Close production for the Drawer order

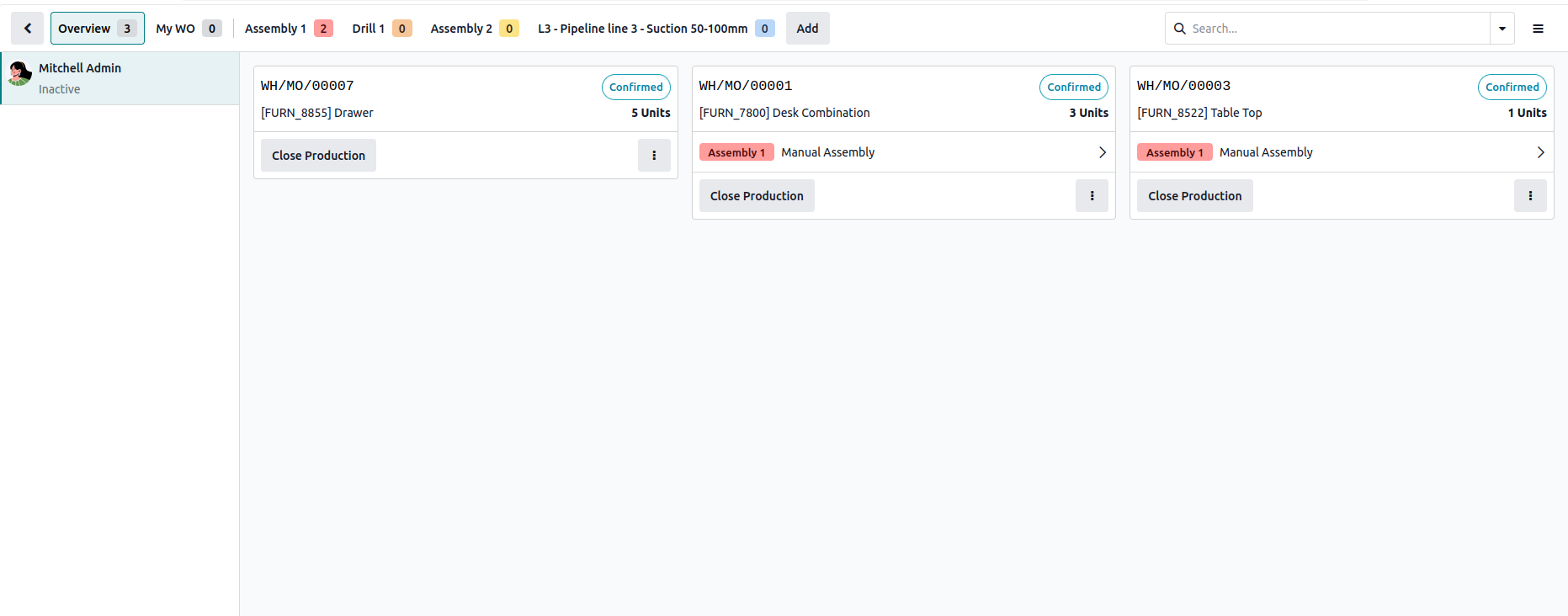318,156
